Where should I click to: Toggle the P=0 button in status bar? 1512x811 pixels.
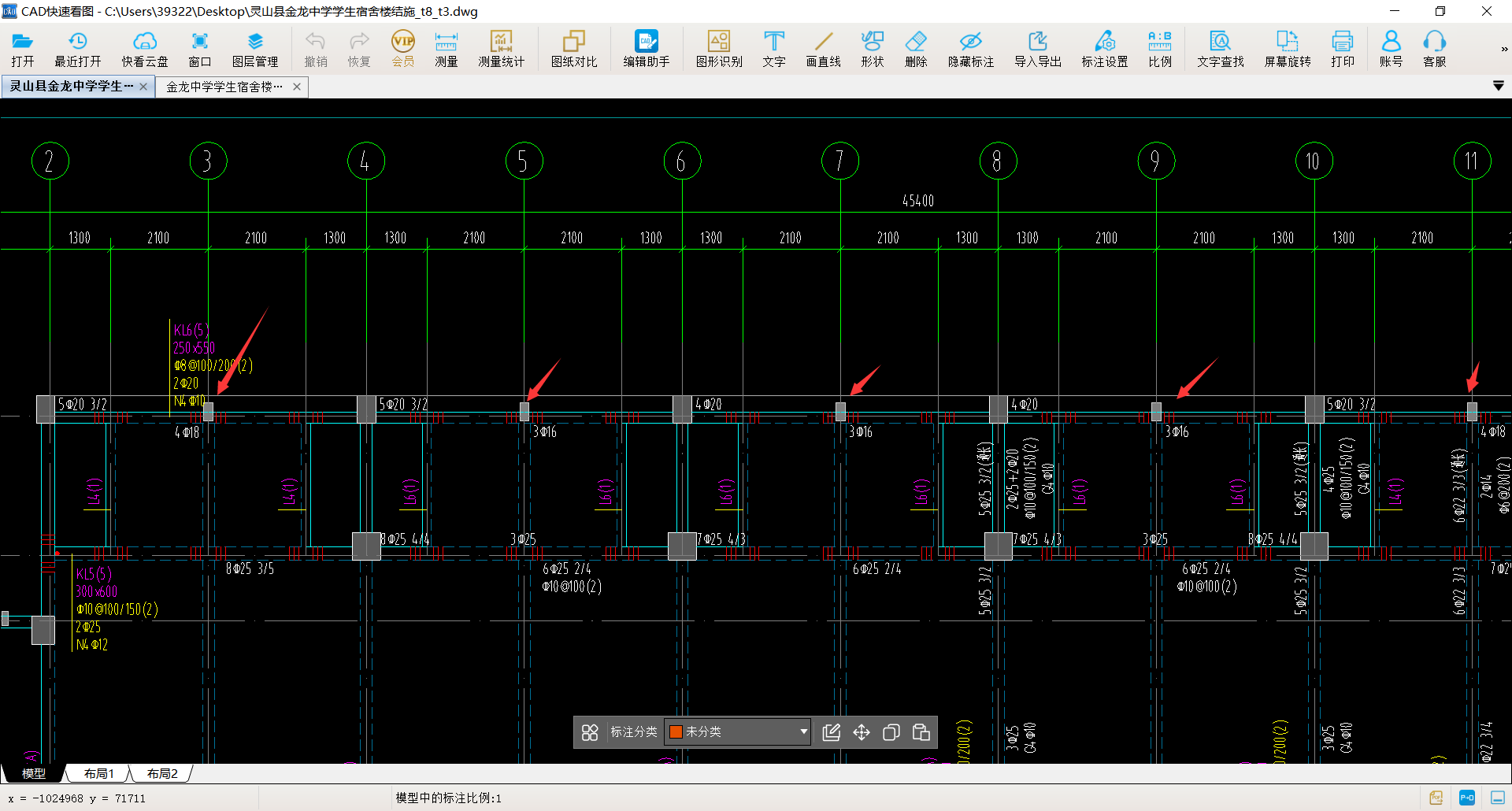(1466, 798)
